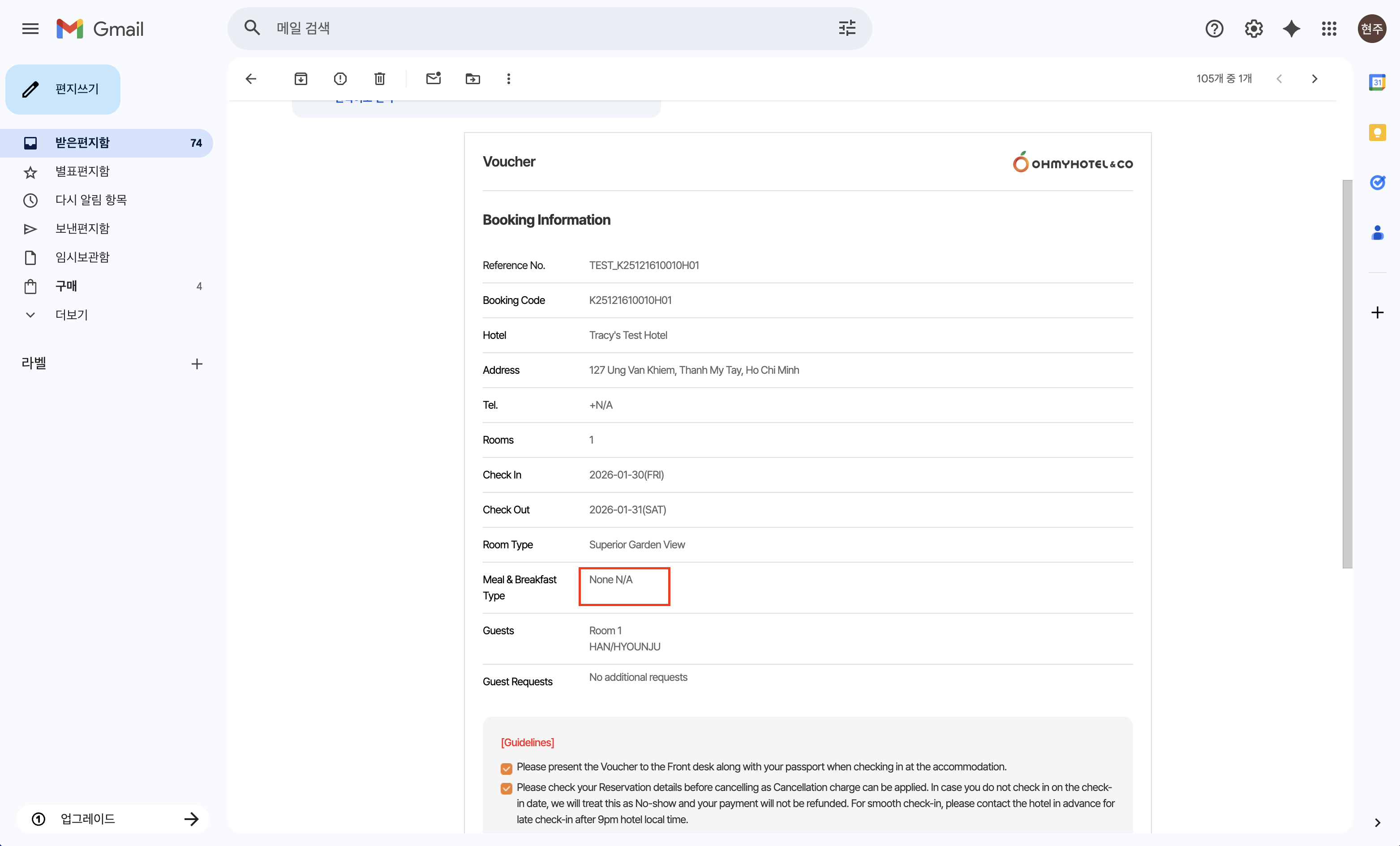Open Google Calendar side panel icon
The image size is (1400, 846).
[x=1377, y=83]
